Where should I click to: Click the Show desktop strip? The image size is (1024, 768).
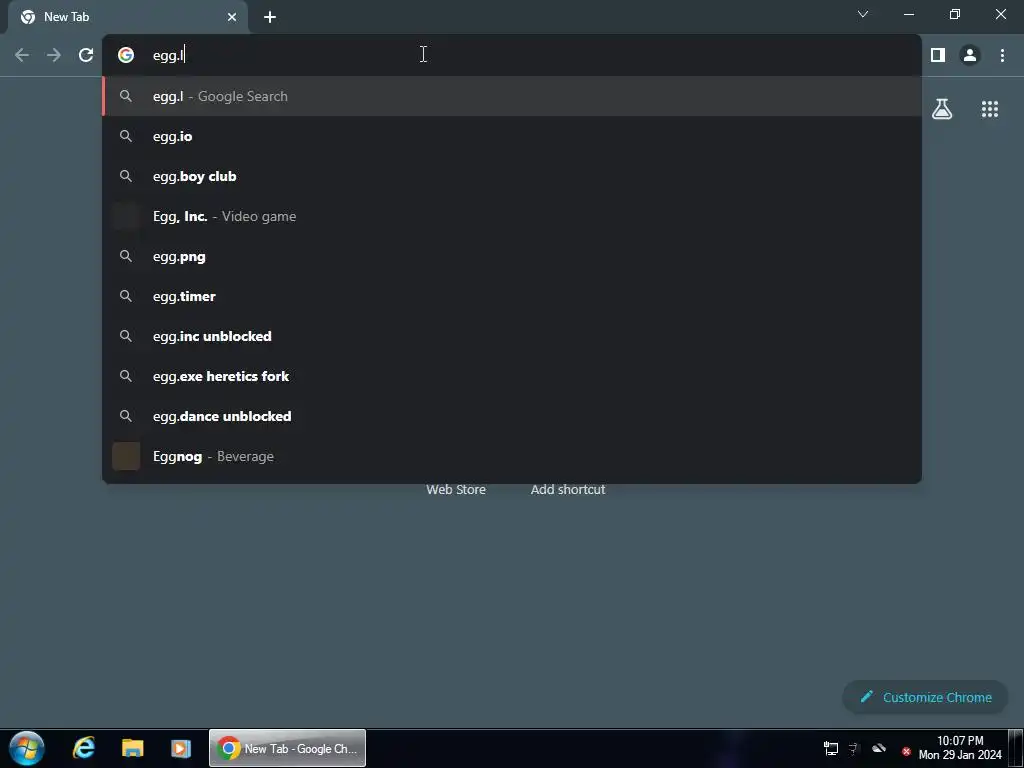tap(1016, 748)
